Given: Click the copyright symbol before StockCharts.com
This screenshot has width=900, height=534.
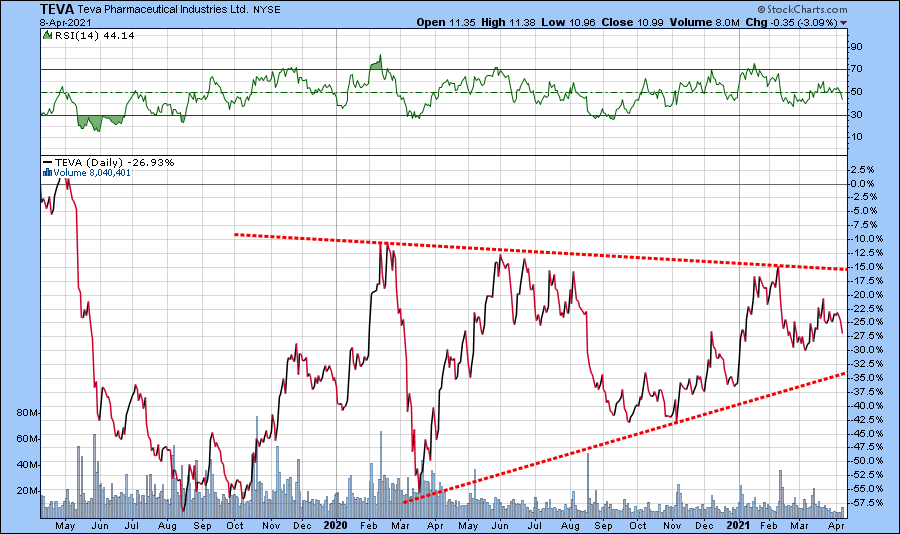Looking at the screenshot, I should (x=760, y=8).
